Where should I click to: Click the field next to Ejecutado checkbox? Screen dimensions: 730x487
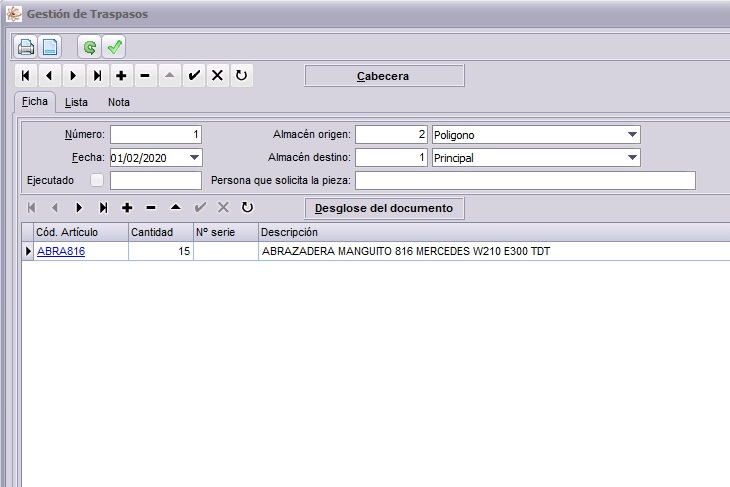156,180
